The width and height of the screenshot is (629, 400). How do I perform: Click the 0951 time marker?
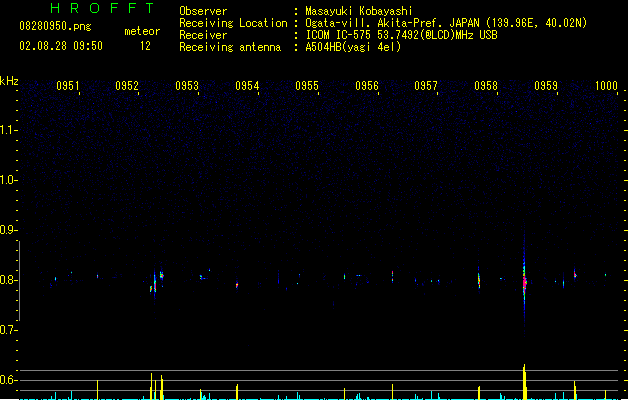[x=67, y=86]
